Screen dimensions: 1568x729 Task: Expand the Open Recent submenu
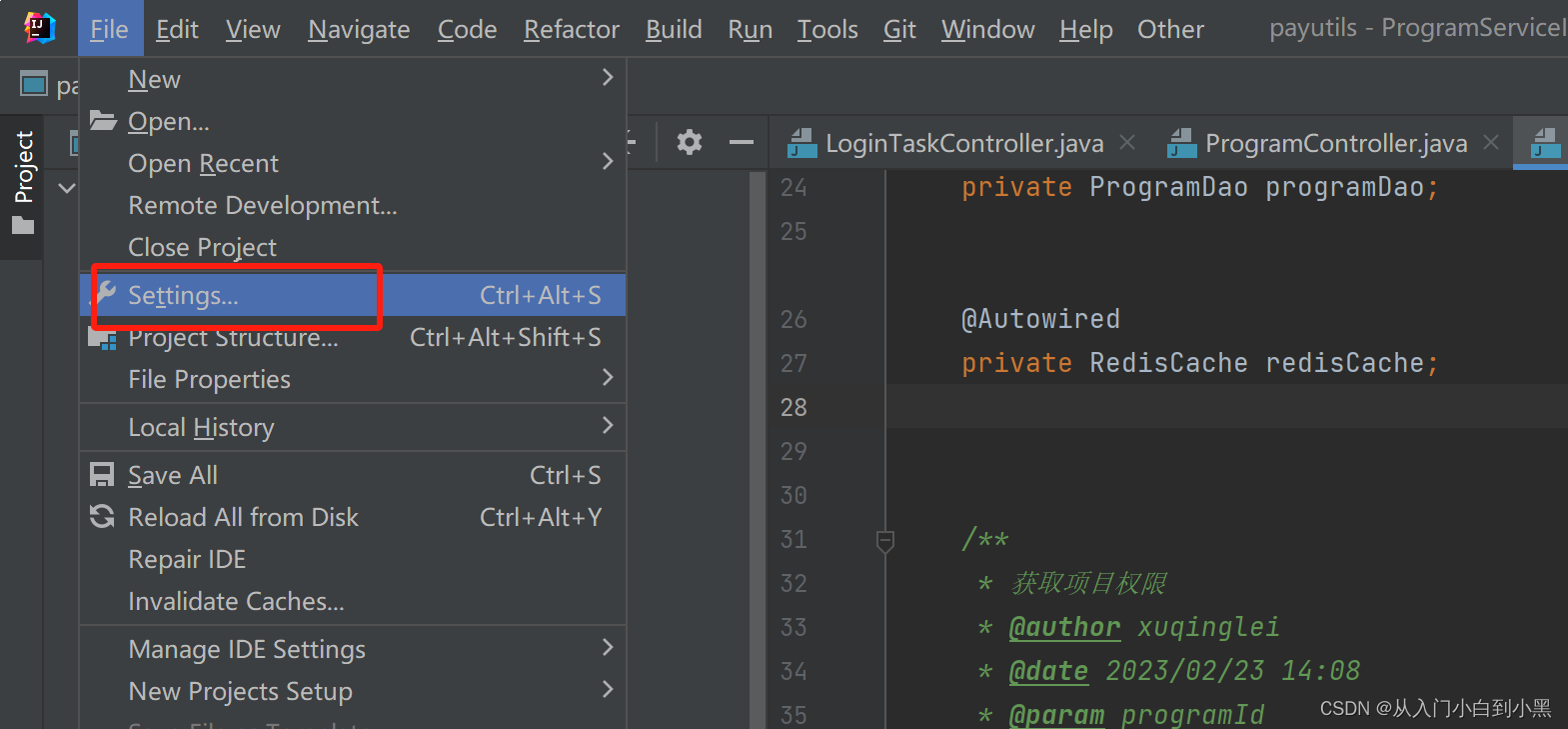click(x=608, y=162)
